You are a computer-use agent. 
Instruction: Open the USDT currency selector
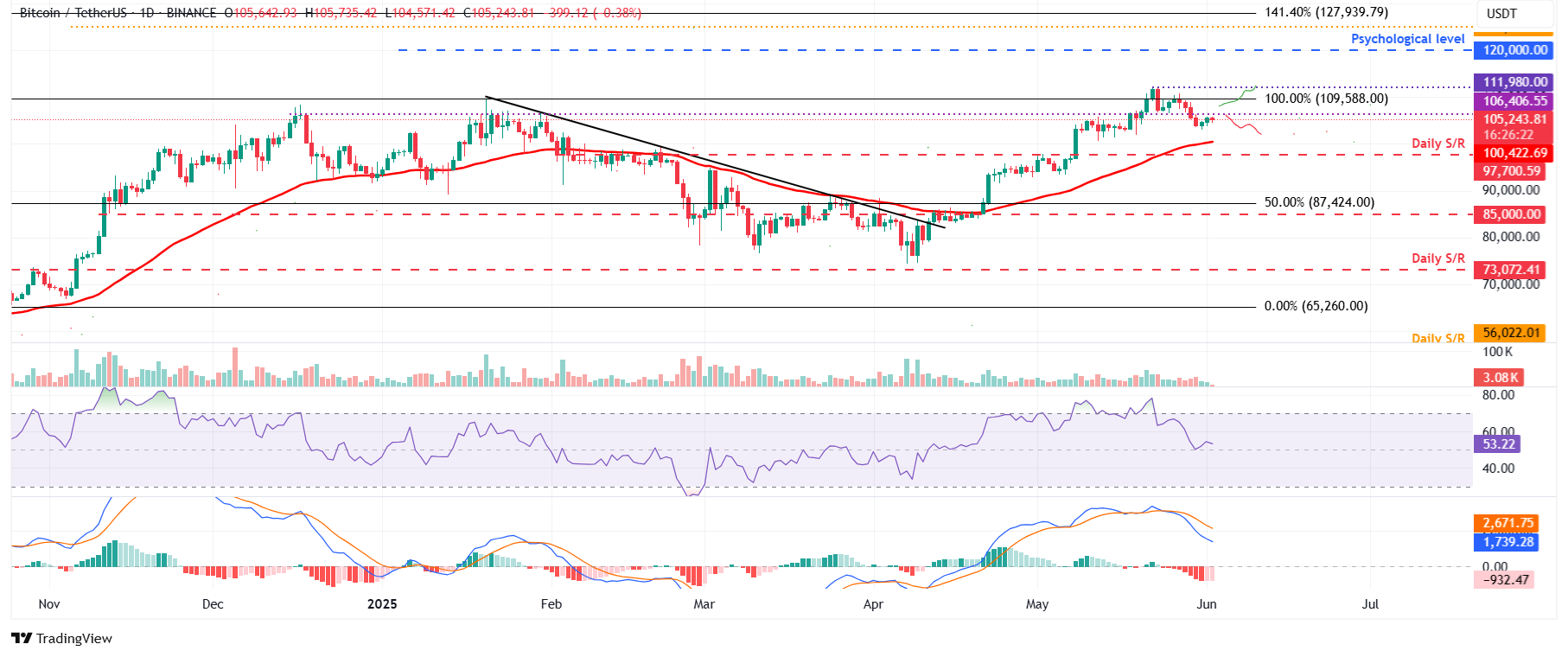(1501, 14)
